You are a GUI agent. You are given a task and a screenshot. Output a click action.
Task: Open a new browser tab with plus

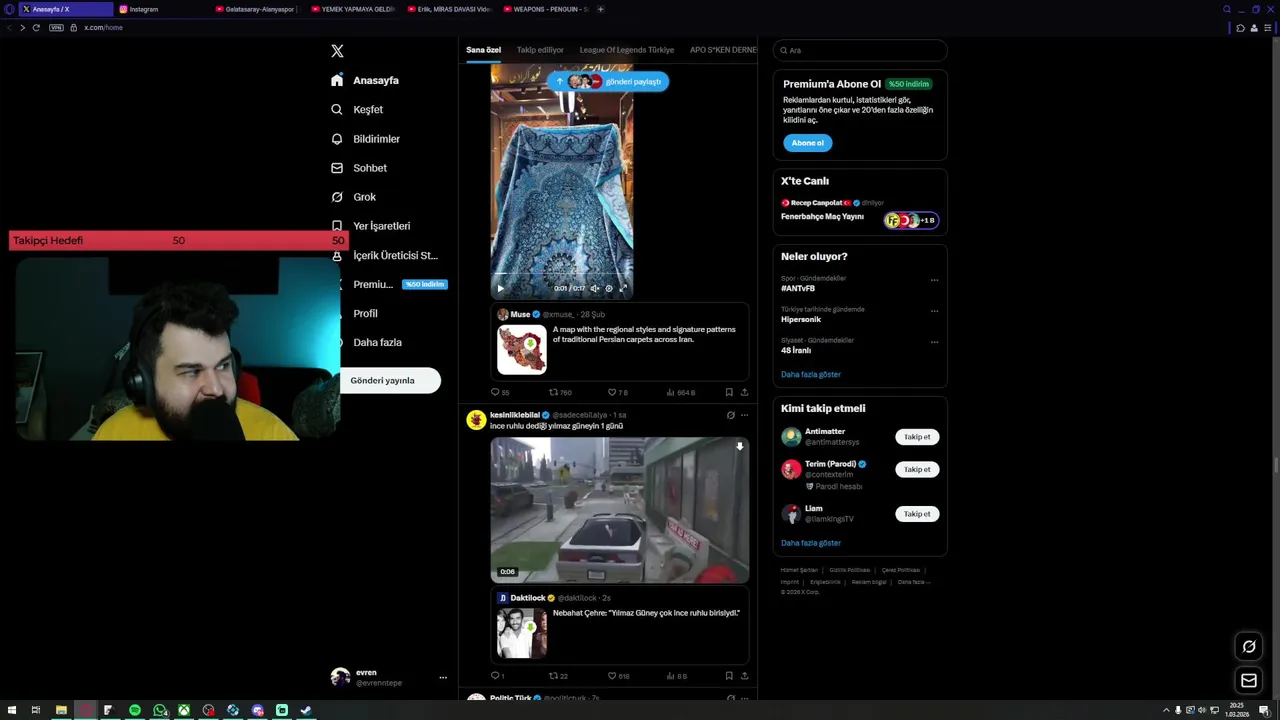click(x=600, y=9)
